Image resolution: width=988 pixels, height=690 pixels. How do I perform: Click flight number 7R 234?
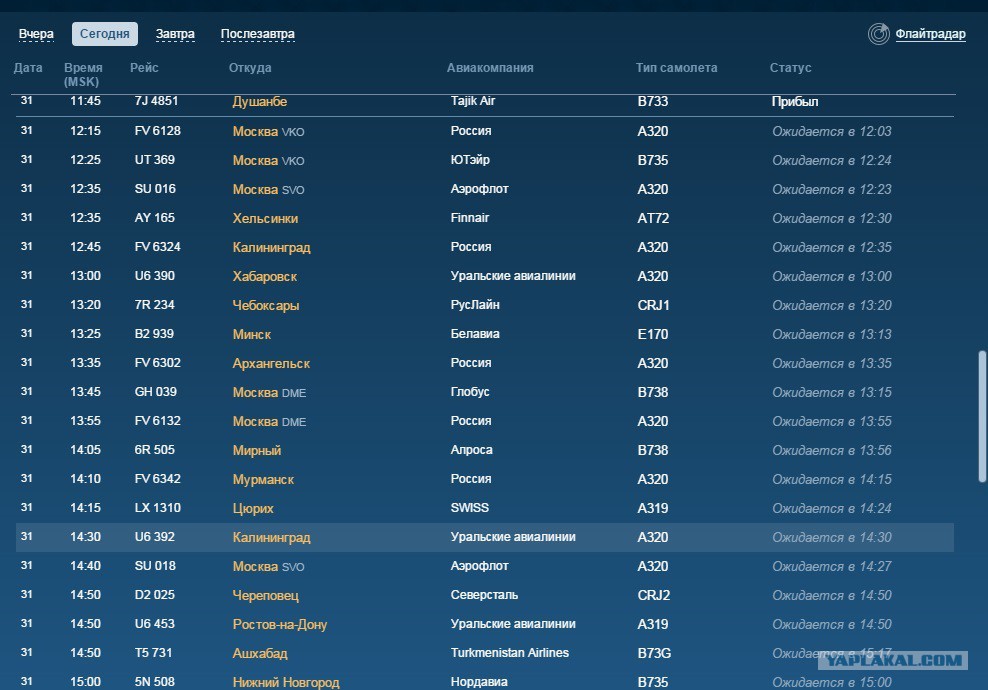154,305
